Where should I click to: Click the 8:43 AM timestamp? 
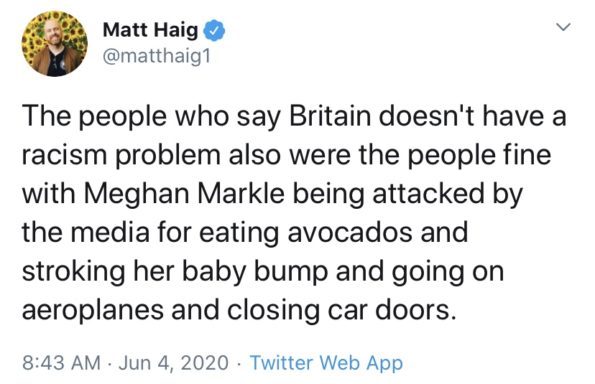coord(61,362)
